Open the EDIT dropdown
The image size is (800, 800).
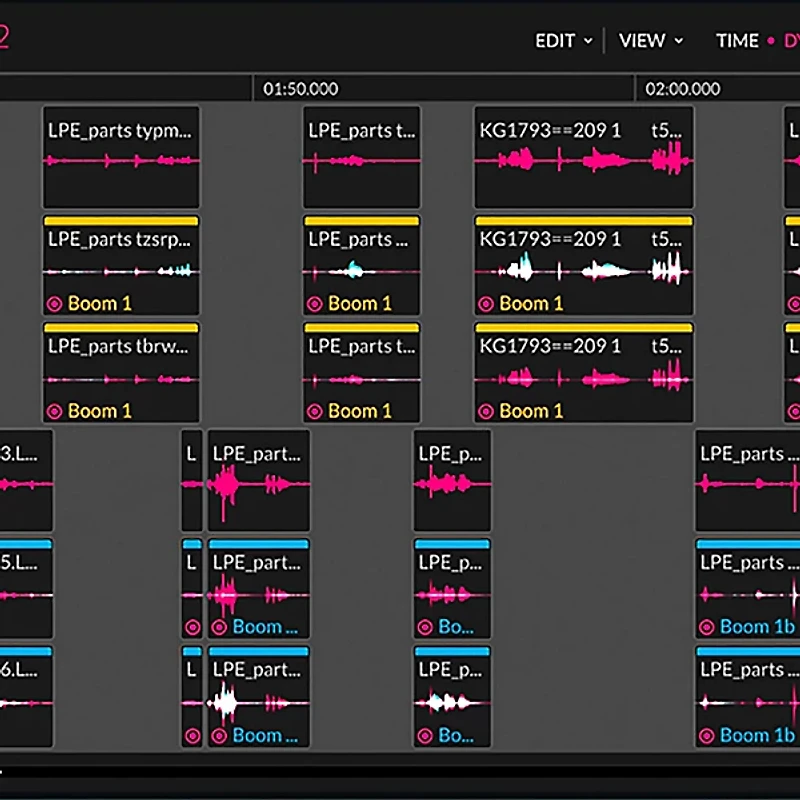pos(556,41)
